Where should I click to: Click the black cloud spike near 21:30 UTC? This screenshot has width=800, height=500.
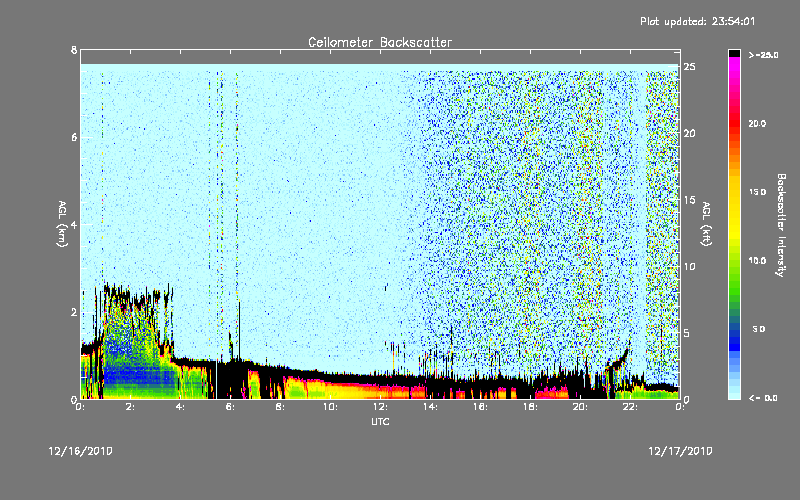coord(619,360)
